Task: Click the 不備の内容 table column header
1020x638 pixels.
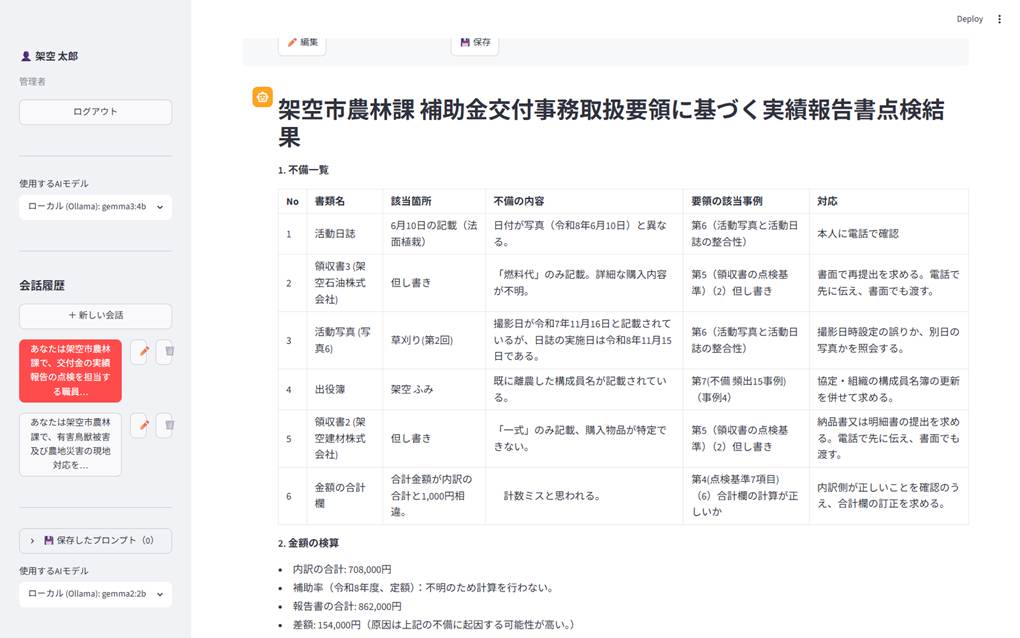Action: [x=519, y=202]
